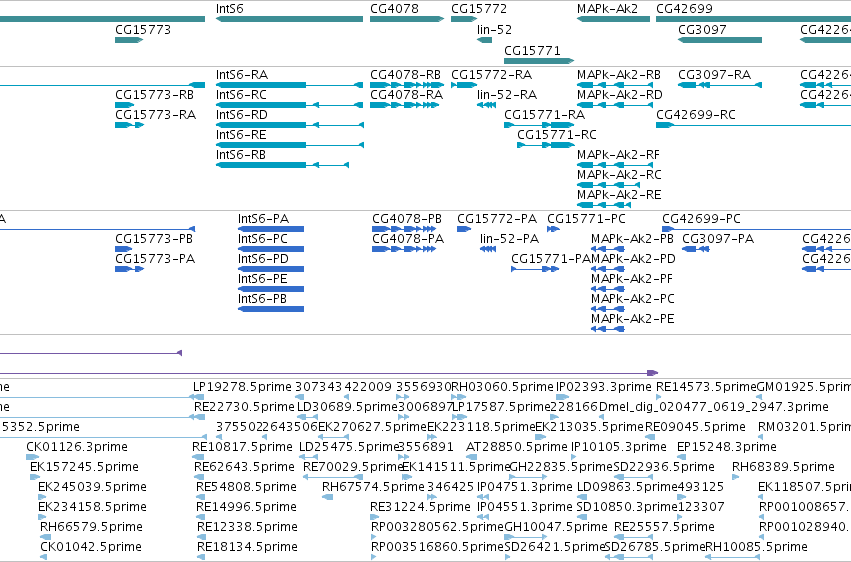Viewport: 851px width, 562px height.
Task: Select the lin-52-PA protein
Action: pyautogui.click(x=510, y=239)
